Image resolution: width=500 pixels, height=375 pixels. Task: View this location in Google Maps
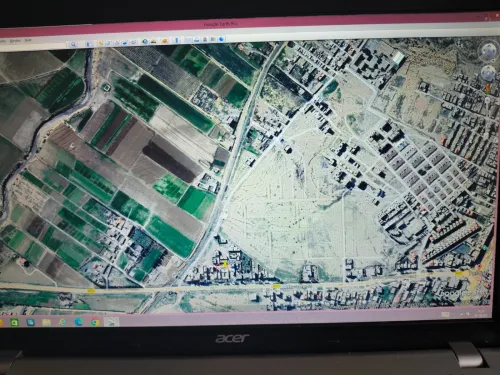click(213, 39)
